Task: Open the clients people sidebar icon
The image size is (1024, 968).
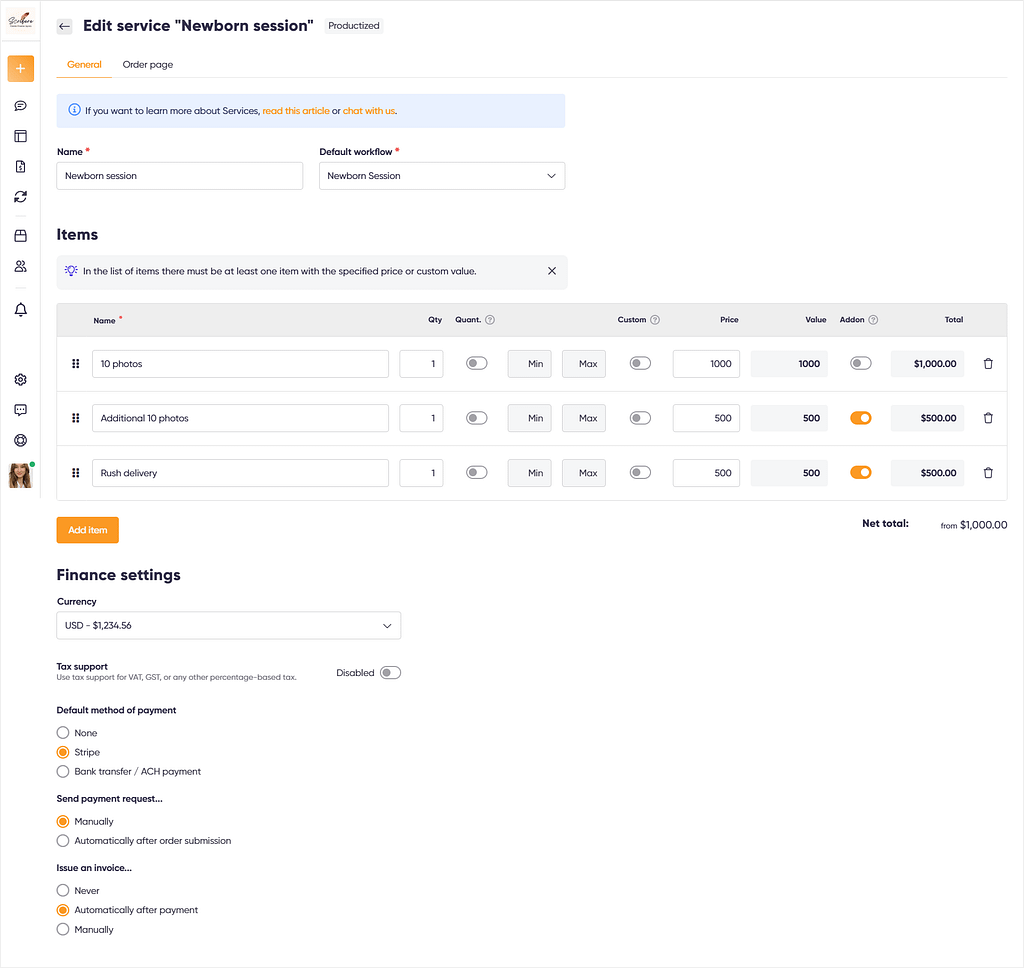Action: click(20, 266)
